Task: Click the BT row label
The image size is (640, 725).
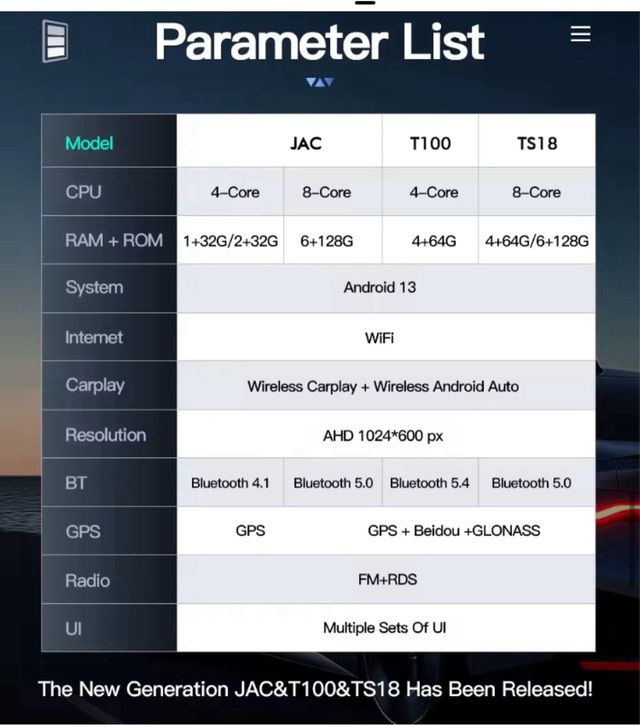Action: tap(76, 483)
